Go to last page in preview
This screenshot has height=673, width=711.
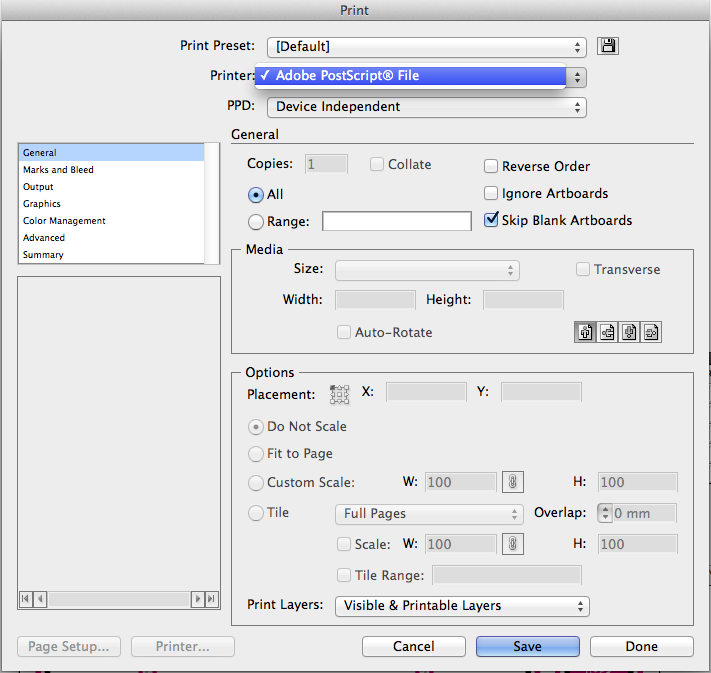coord(211,599)
